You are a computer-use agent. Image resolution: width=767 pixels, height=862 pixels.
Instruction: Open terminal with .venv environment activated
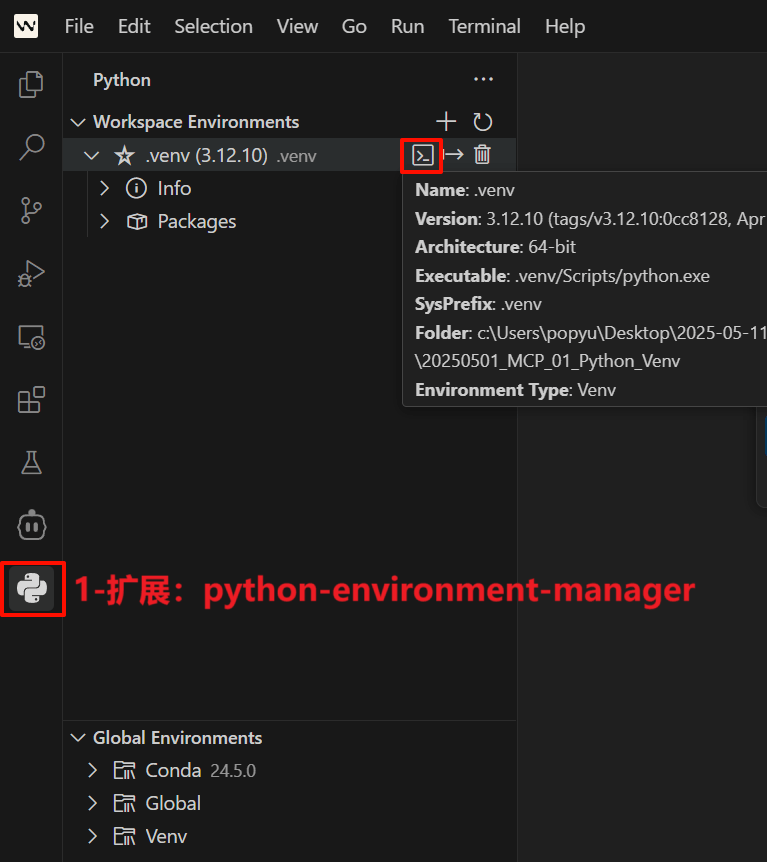423,155
